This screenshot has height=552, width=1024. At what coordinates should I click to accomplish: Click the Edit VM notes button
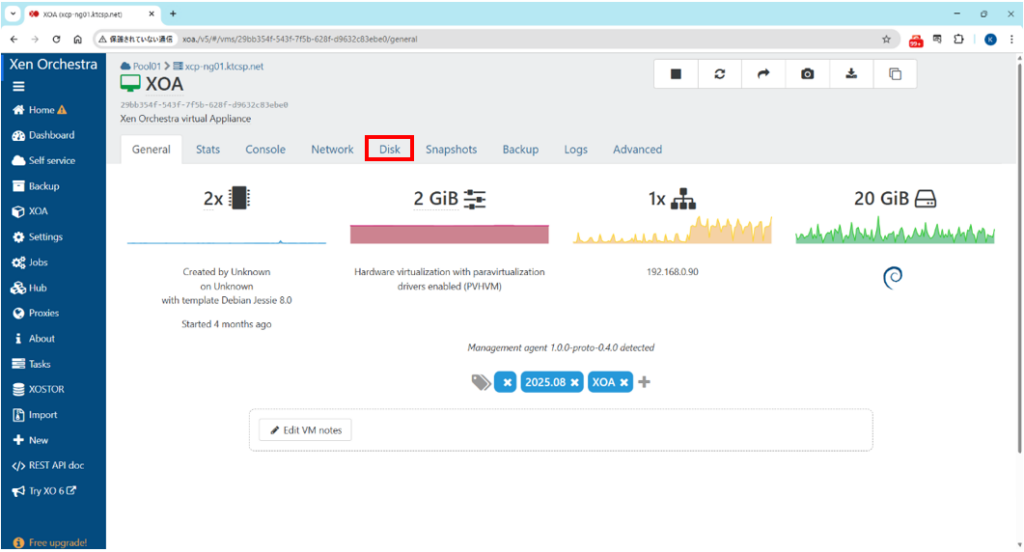click(x=305, y=430)
